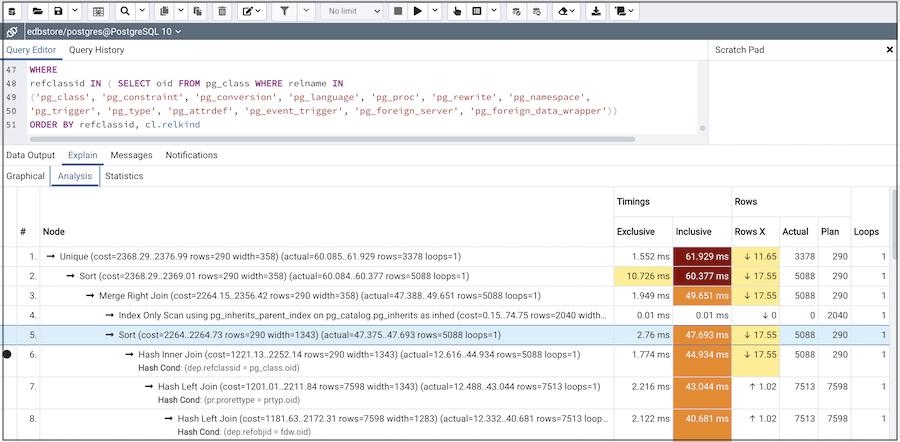Expand the Filter options dropdown
900x442 pixels.
tap(307, 11)
